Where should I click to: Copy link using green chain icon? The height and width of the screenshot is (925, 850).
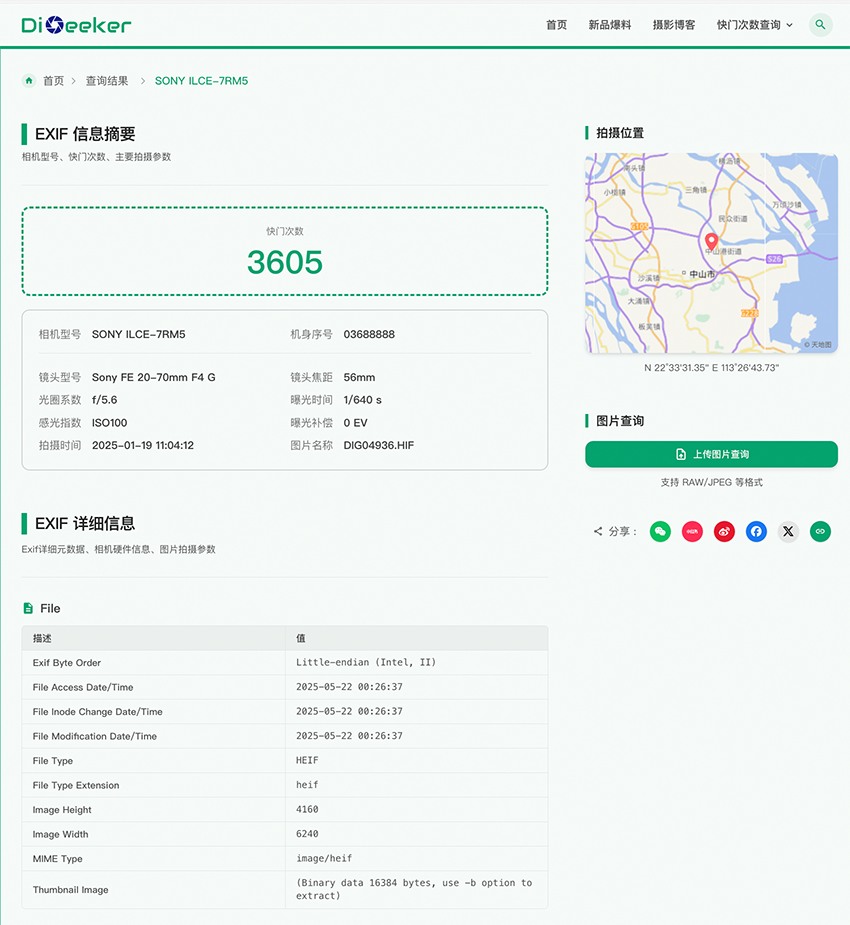(820, 532)
